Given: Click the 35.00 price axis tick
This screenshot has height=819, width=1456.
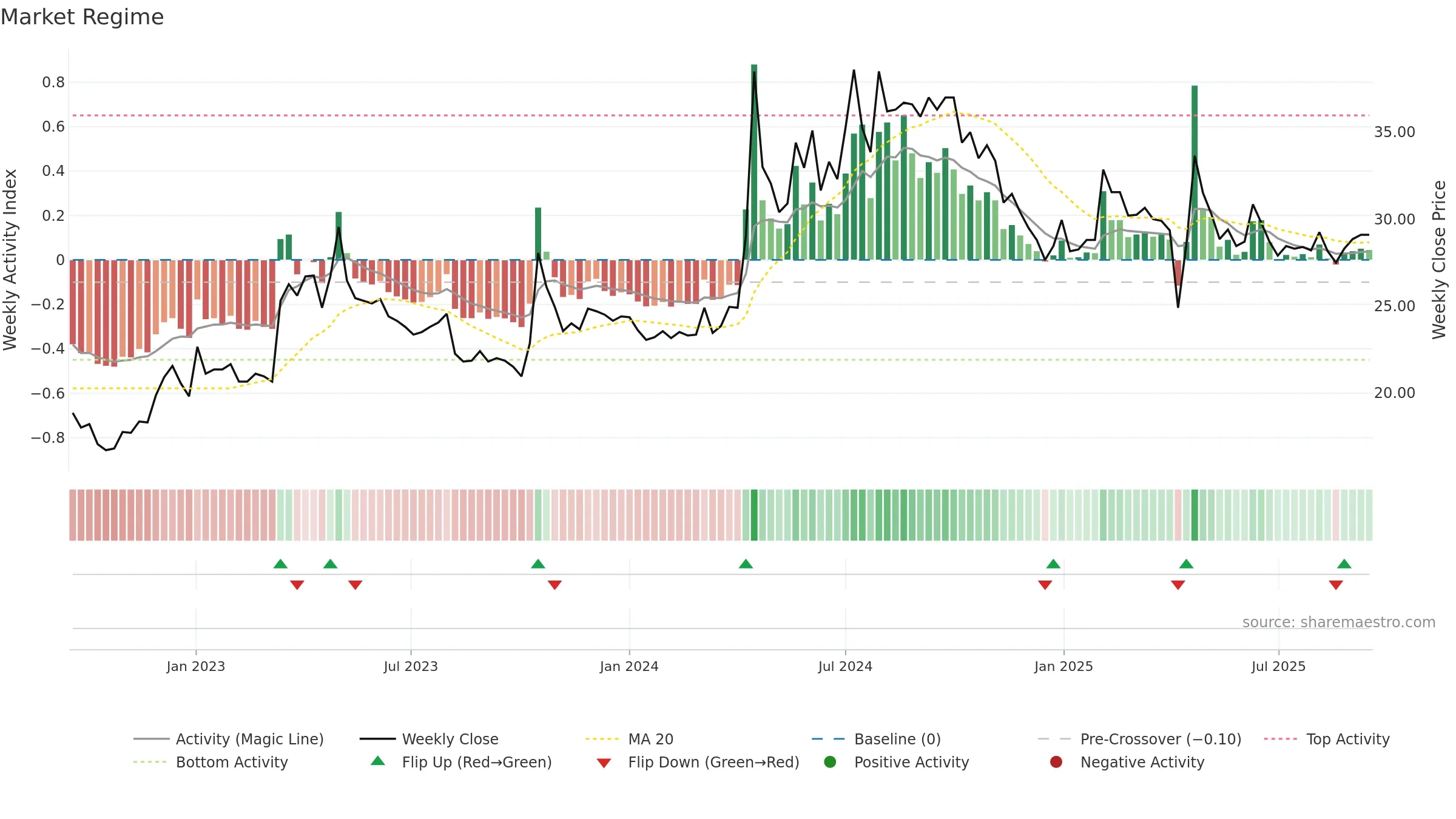Looking at the screenshot, I should click(1395, 132).
